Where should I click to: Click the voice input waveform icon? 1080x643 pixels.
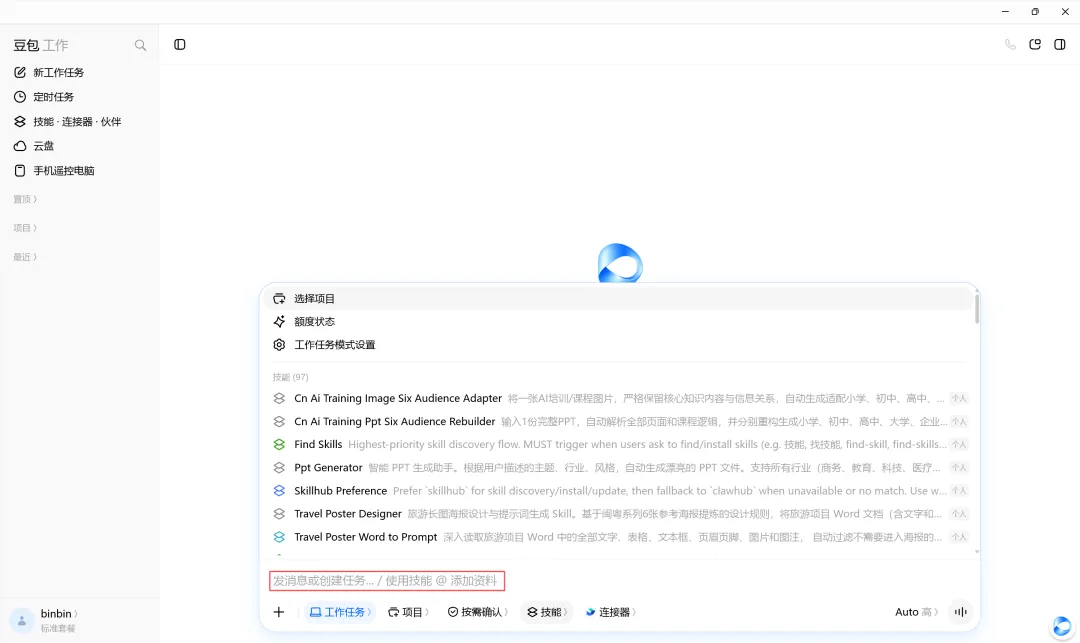pos(960,612)
